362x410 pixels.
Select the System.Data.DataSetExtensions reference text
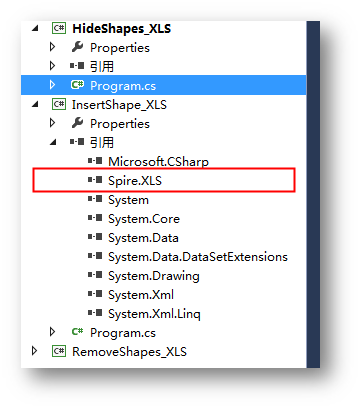[x=198, y=257]
